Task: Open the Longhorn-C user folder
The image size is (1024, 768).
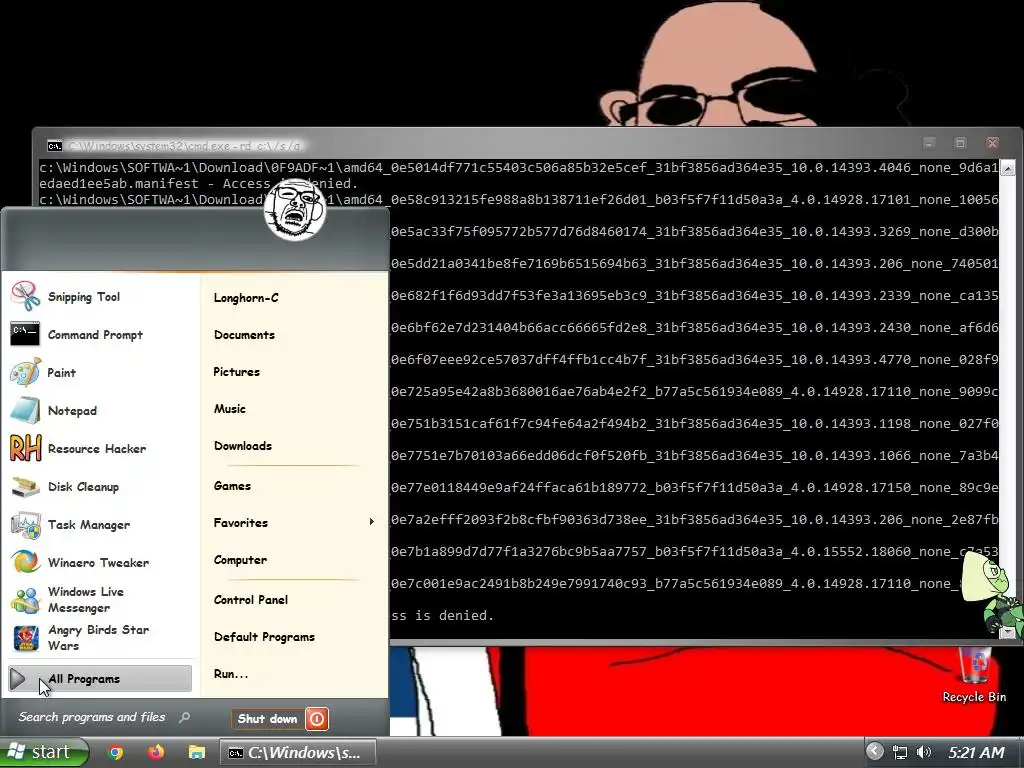Action: click(246, 298)
